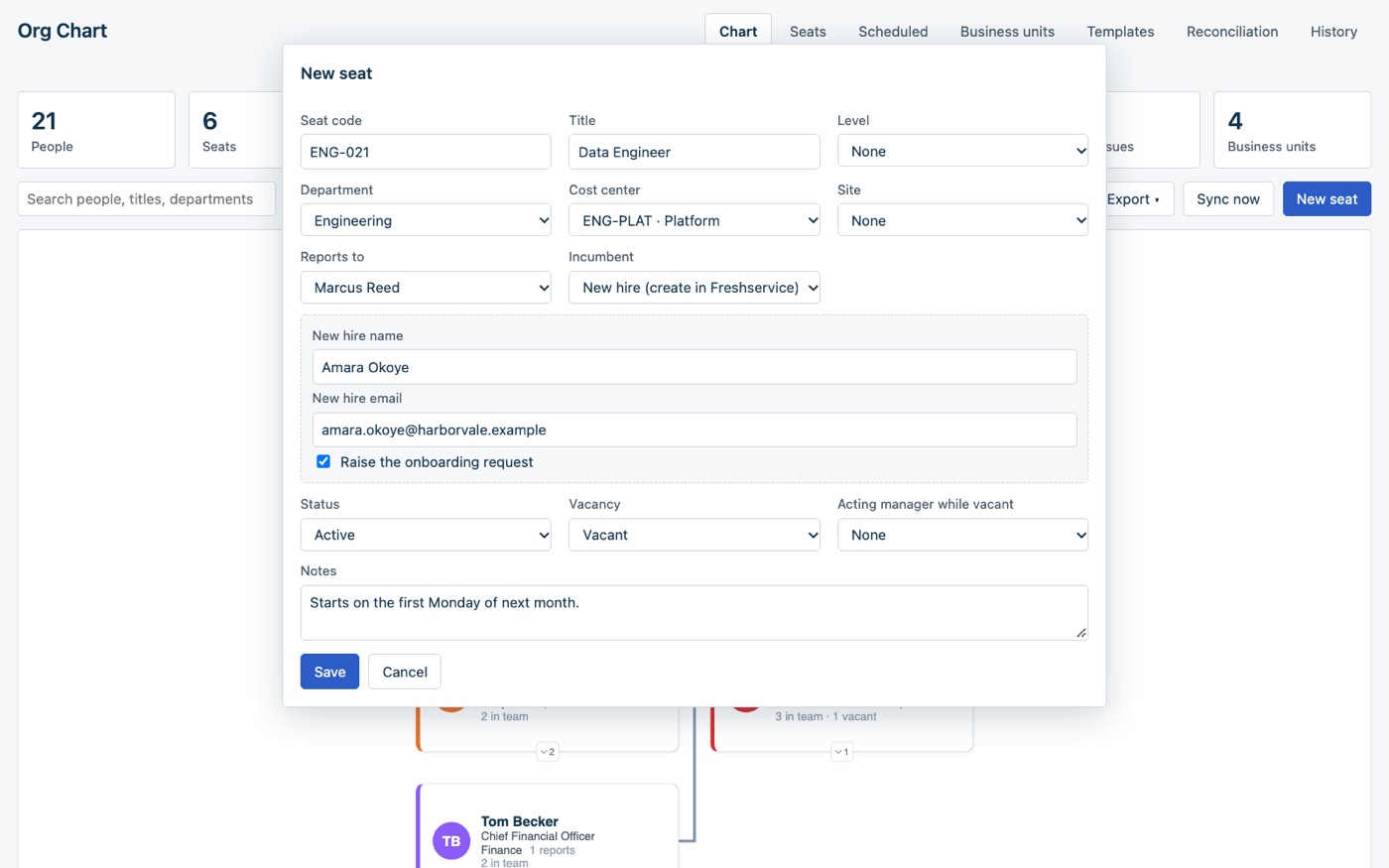Open the Business units tab
The image size is (1389, 868).
1007,31
